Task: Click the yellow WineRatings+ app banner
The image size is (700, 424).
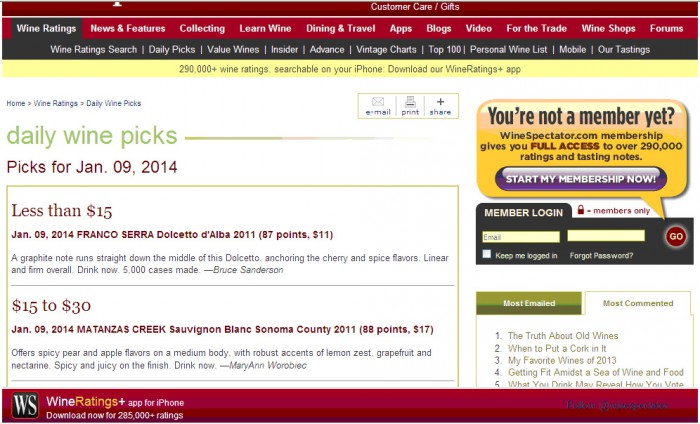Action: pos(350,69)
